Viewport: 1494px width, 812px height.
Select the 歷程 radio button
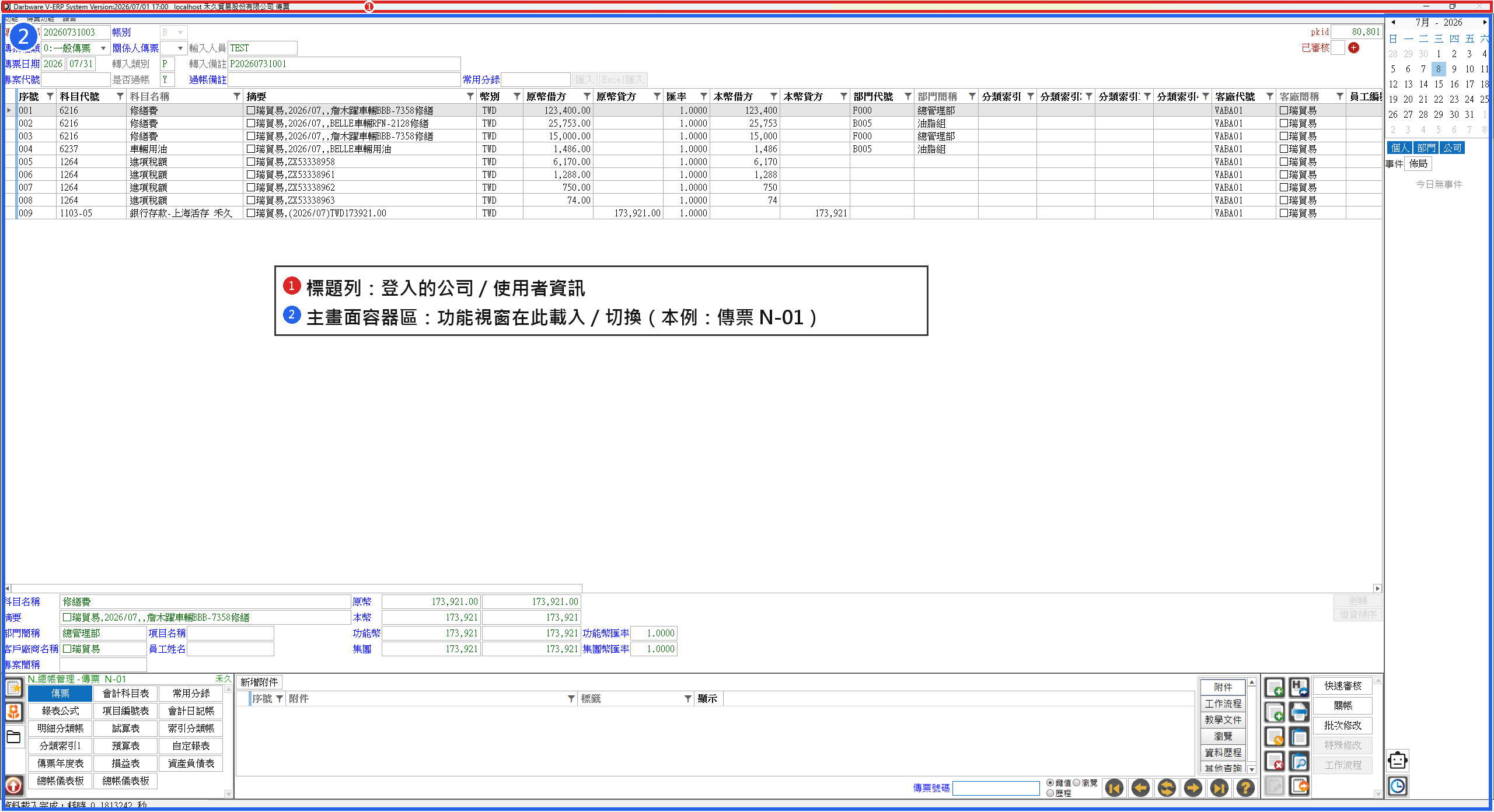1050,793
